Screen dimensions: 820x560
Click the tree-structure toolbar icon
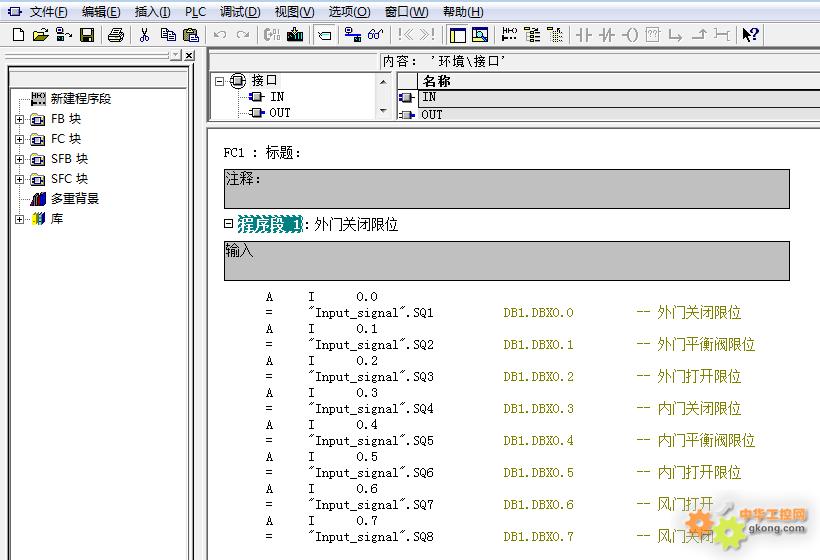(x=532, y=35)
